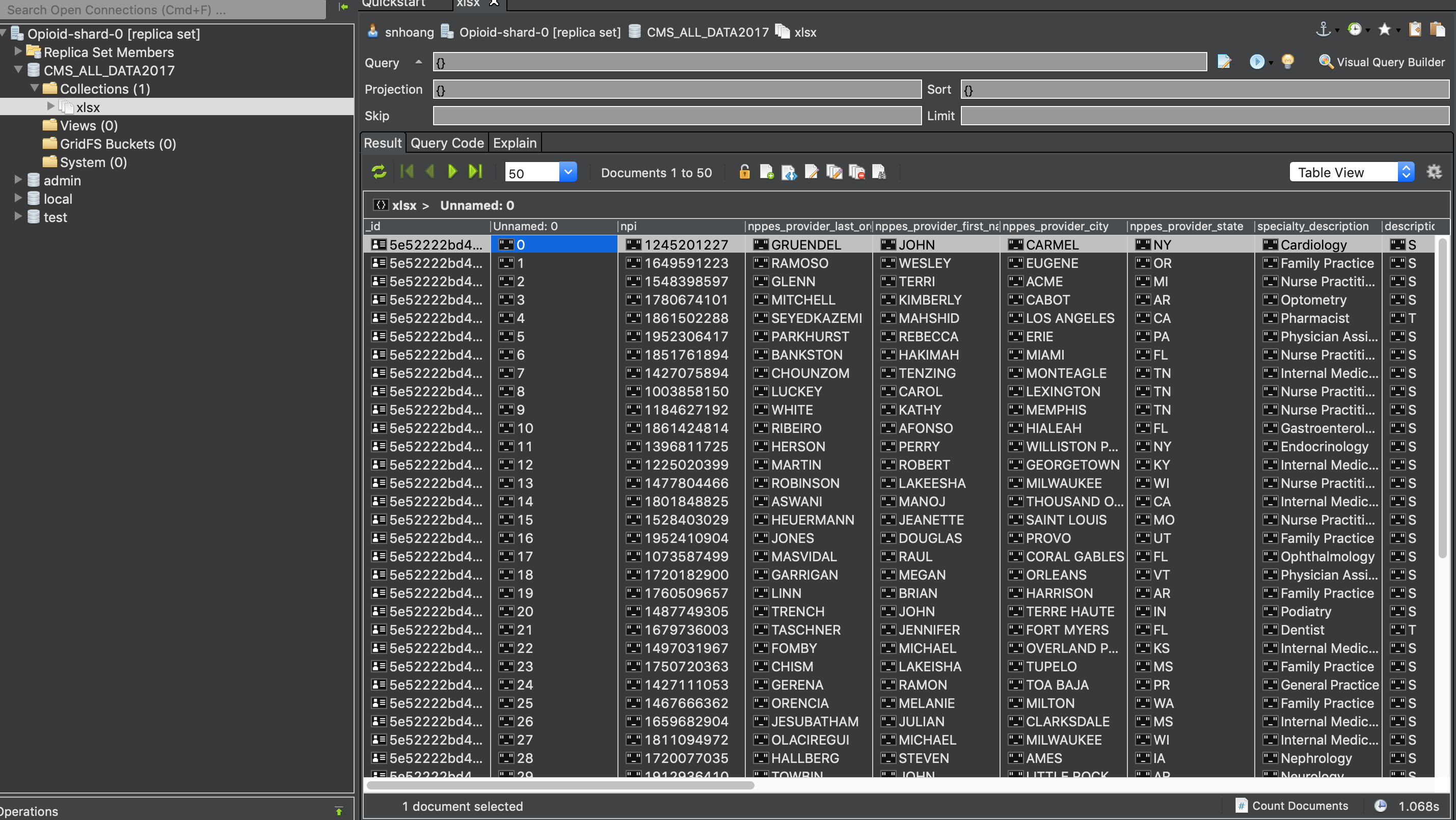Click the add document icon

pyautogui.click(x=766, y=172)
